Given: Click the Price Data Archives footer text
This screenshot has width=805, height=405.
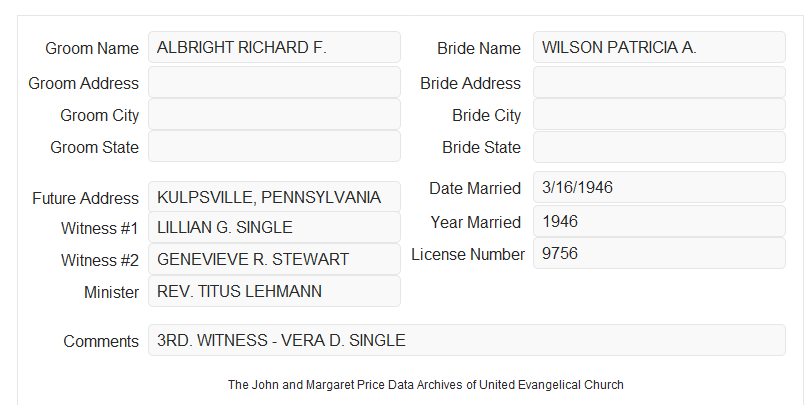Looking at the screenshot, I should pyautogui.click(x=426, y=385).
